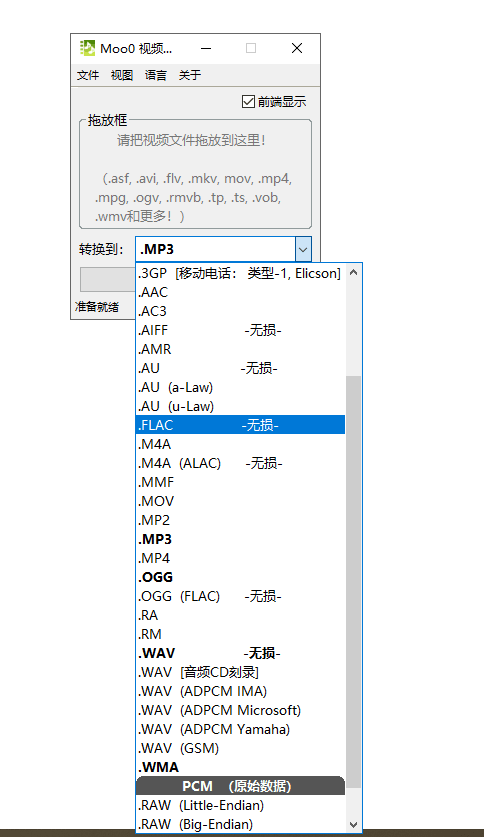Click the .MP3 combo box field
484x837 pixels.
click(215, 249)
